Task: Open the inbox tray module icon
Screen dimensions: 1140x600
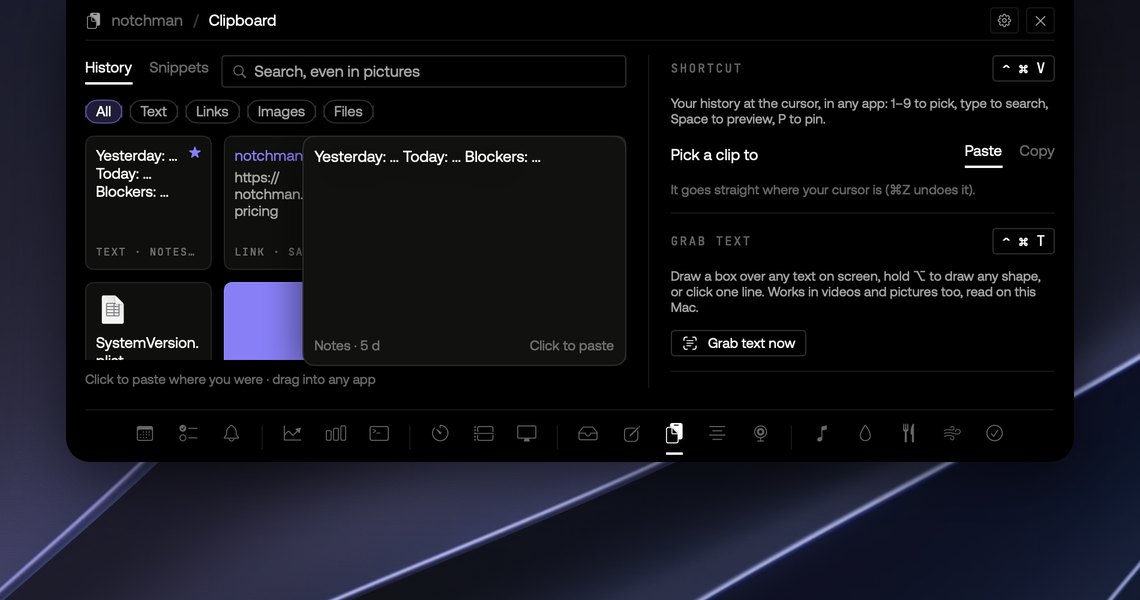Action: [x=587, y=433]
